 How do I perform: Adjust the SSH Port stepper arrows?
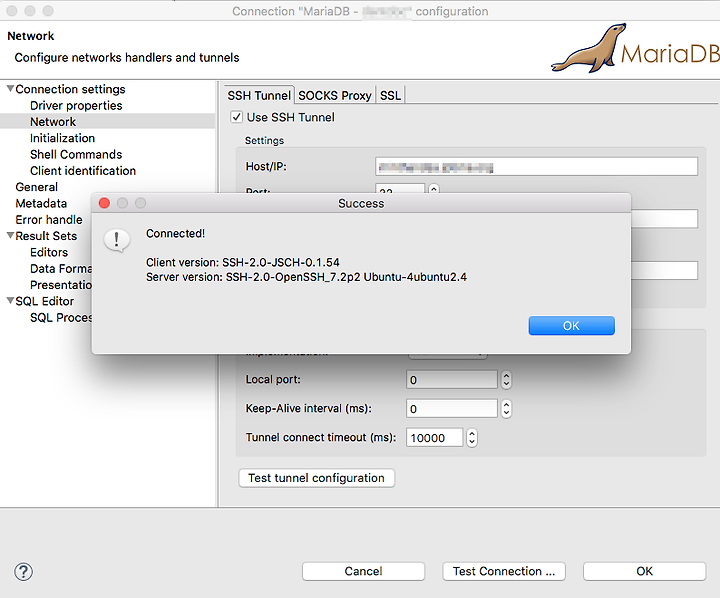click(434, 188)
